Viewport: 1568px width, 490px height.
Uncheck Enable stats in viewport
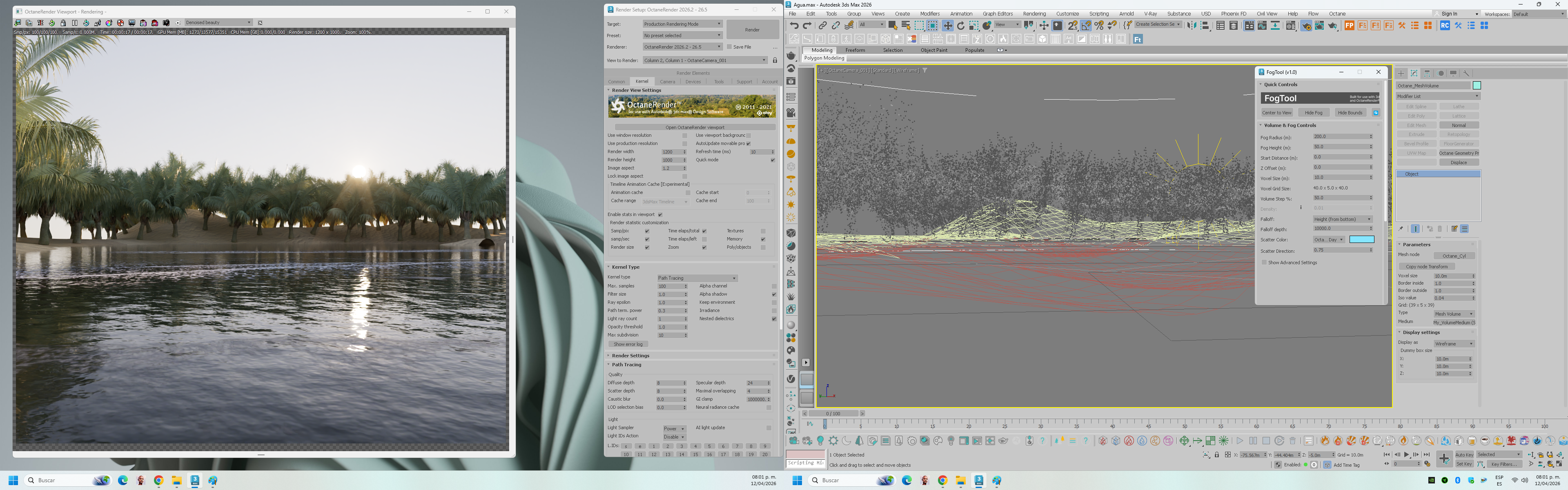(x=660, y=214)
